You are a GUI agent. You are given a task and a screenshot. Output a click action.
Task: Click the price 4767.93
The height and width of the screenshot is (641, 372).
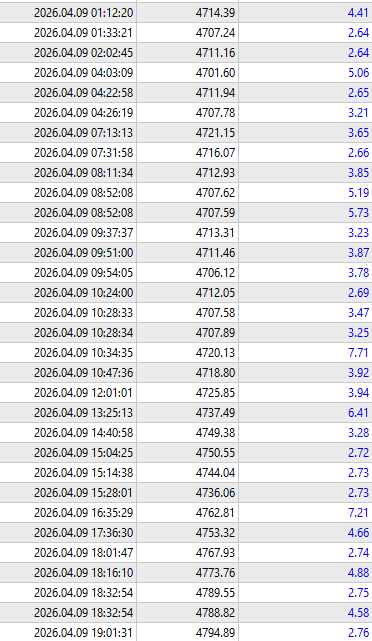coord(215,554)
